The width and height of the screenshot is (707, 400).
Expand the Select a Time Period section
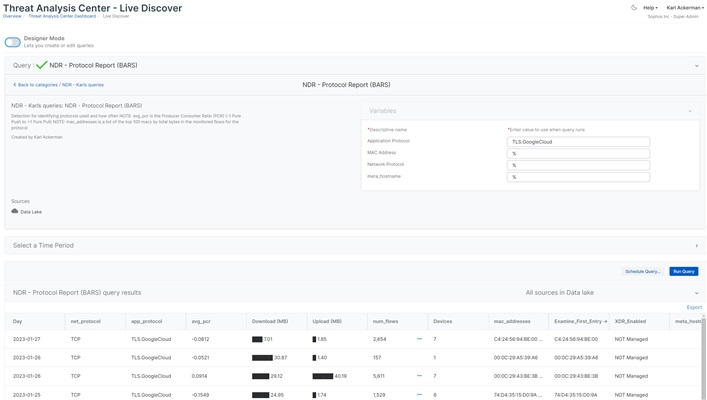(x=696, y=245)
